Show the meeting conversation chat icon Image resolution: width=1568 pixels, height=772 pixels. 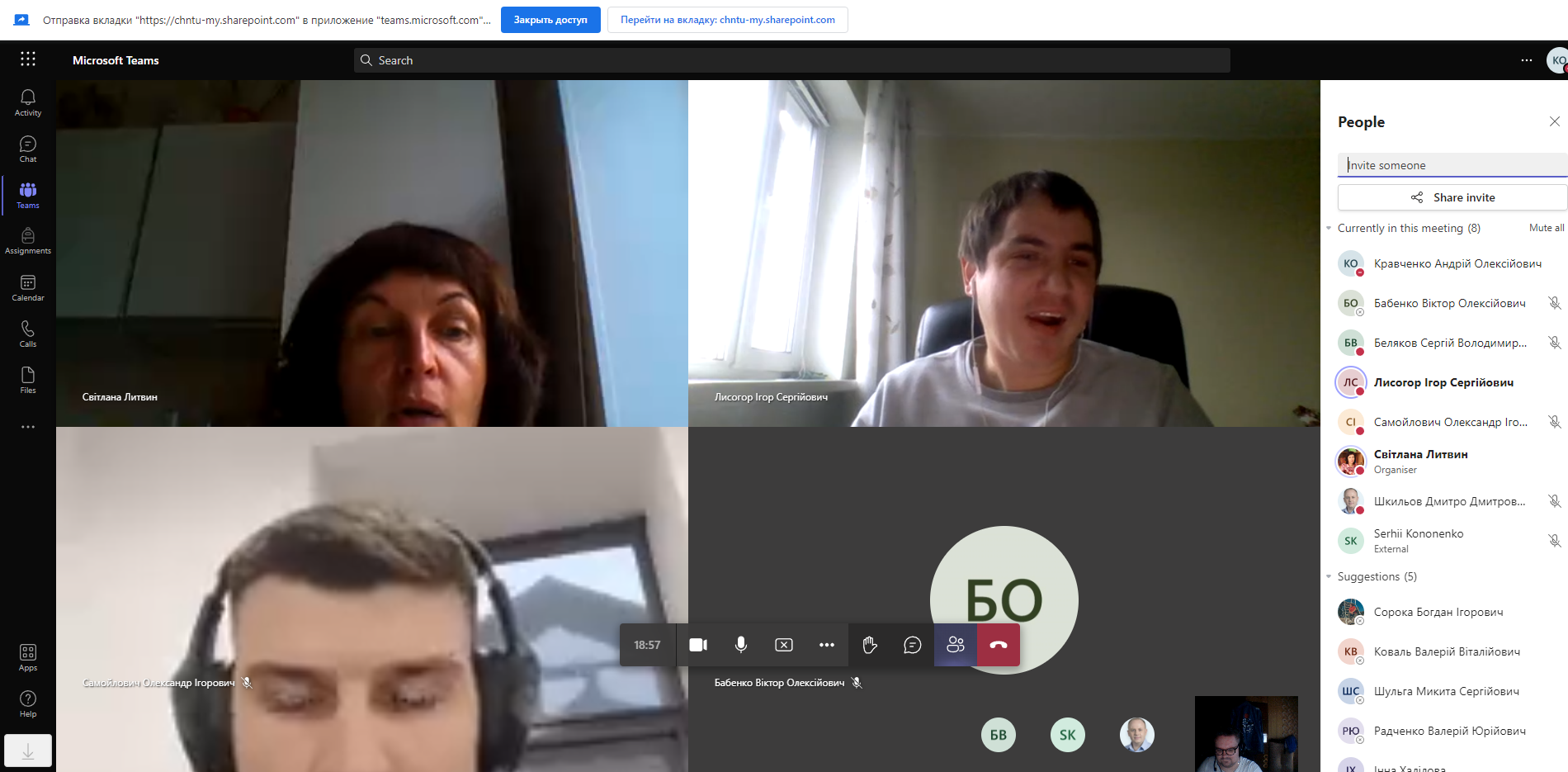click(913, 645)
